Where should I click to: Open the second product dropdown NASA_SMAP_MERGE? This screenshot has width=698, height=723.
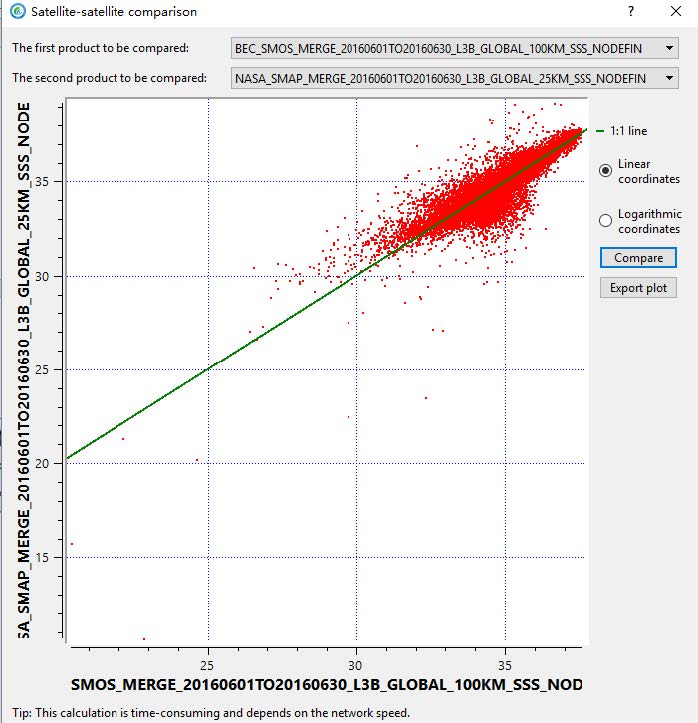(x=454, y=78)
